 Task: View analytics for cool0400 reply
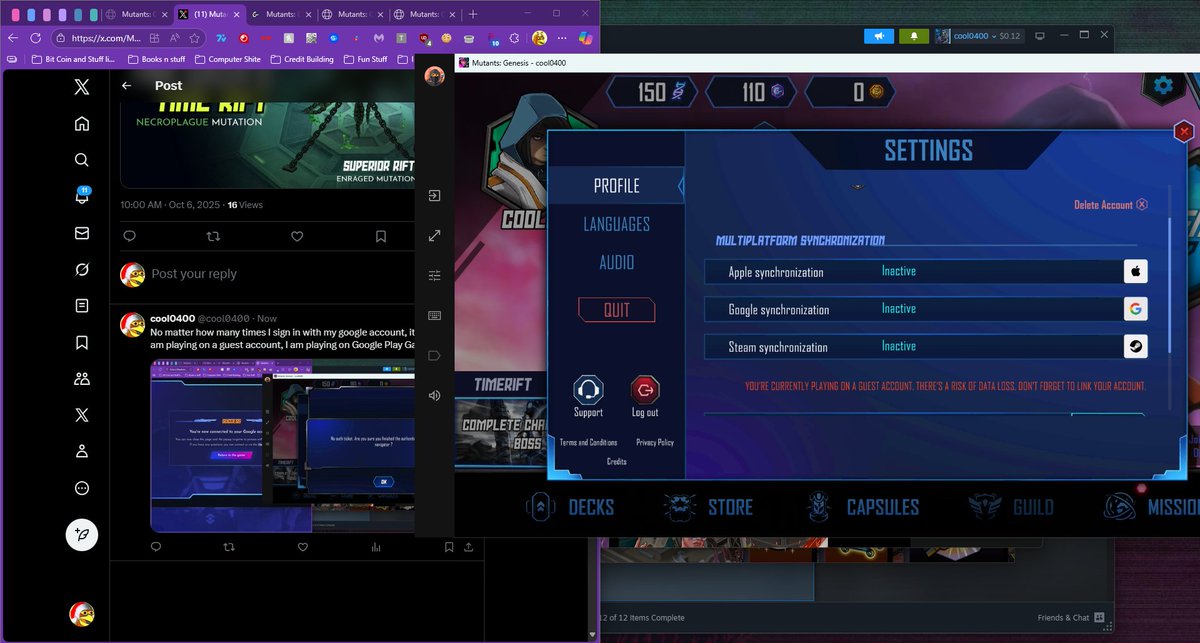pyautogui.click(x=376, y=547)
